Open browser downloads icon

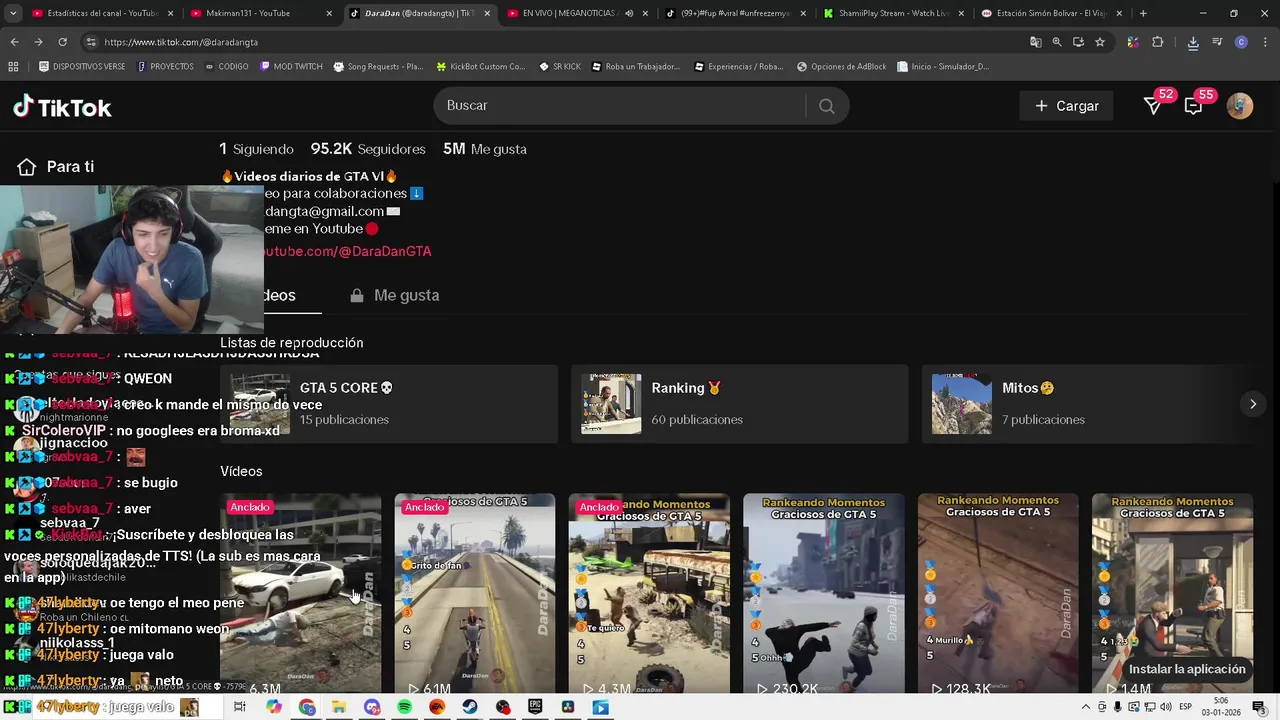(x=1193, y=42)
